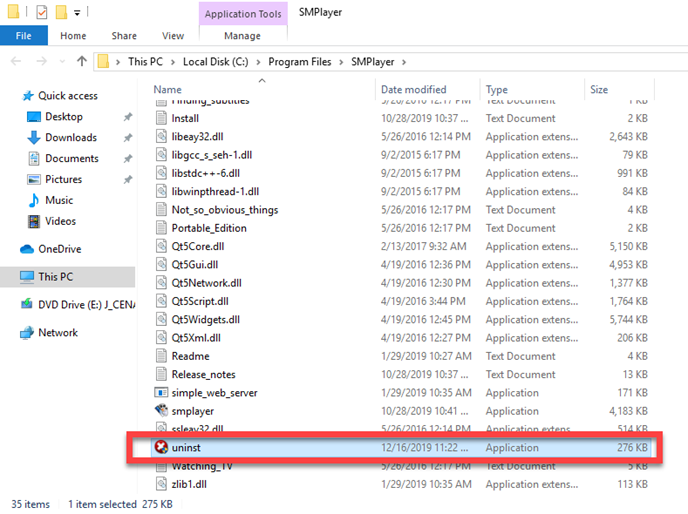Switch to the View ribbon tab

173,36
